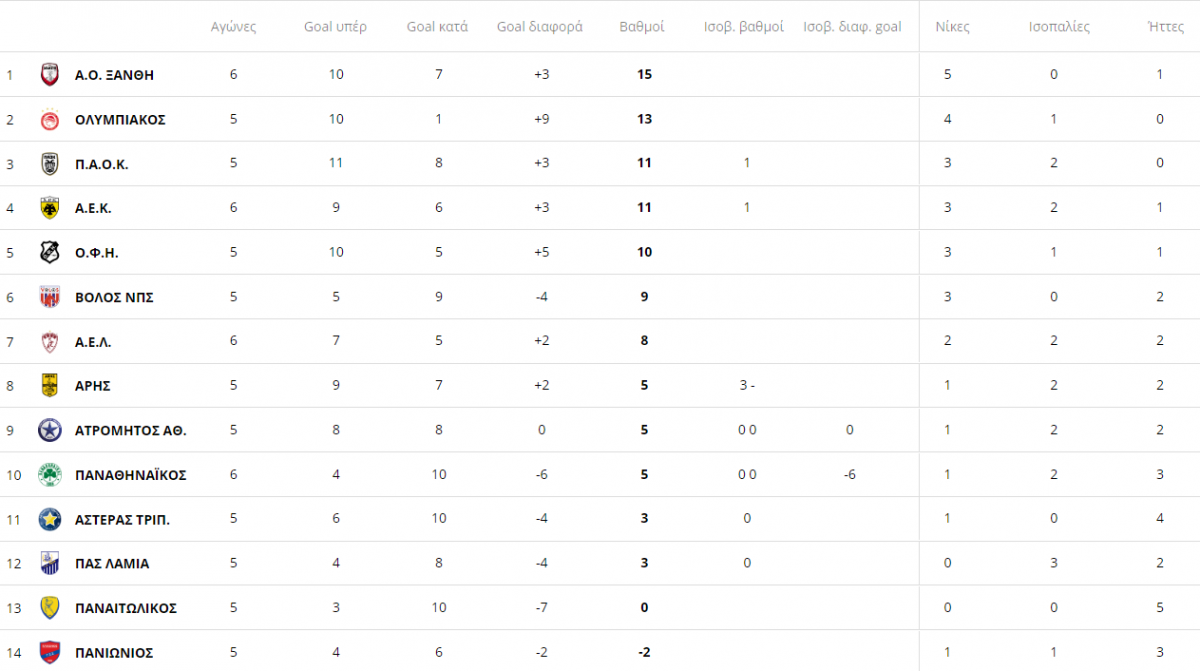Click the Α.Ε.Κ. yellow team logo

click(50, 208)
